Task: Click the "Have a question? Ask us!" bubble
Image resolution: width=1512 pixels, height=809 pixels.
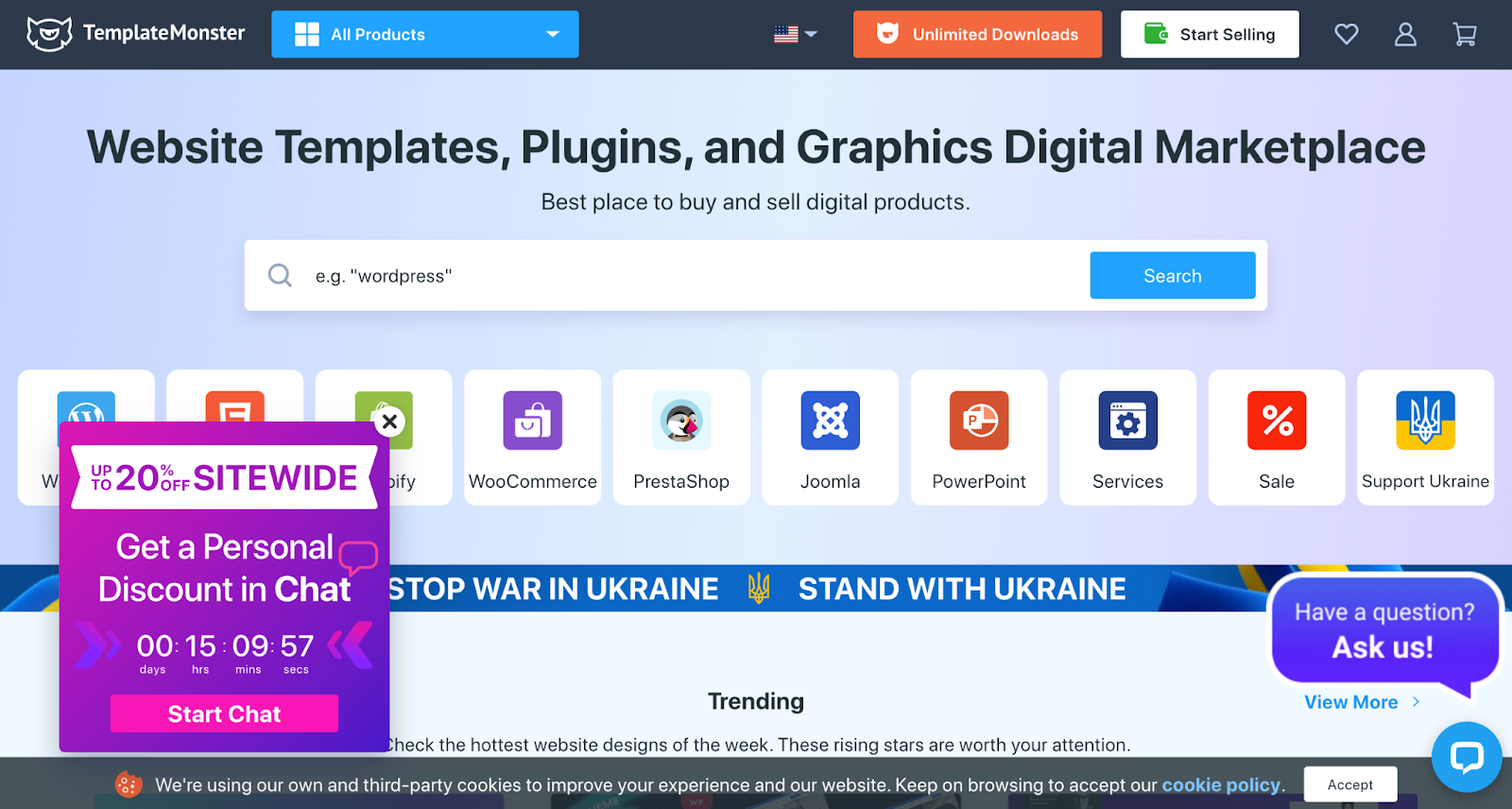Action: 1384,630
